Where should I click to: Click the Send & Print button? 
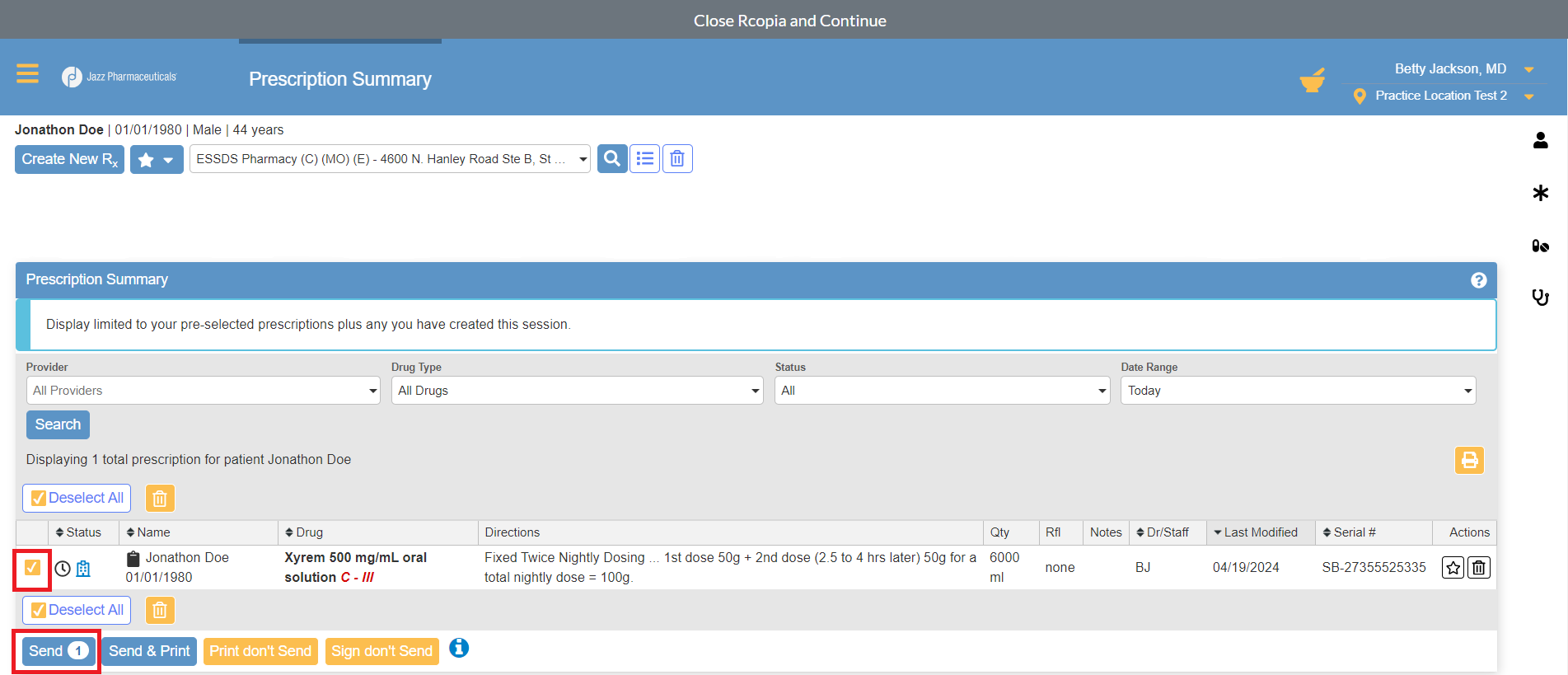pos(149,651)
